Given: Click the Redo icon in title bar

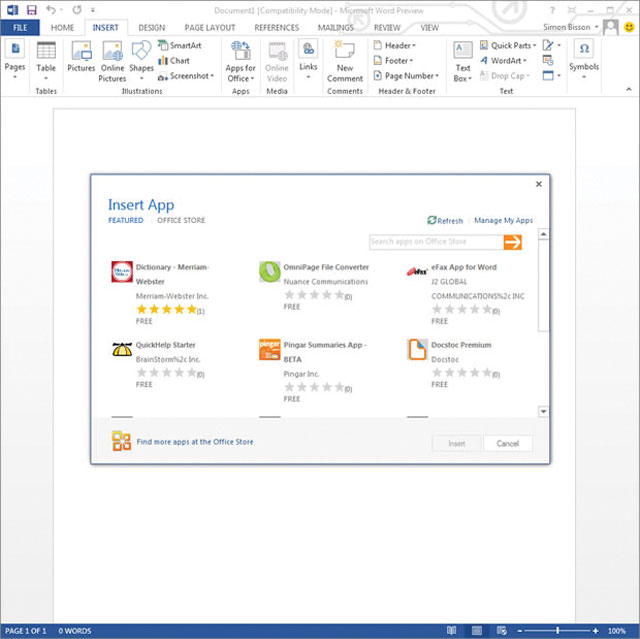Looking at the screenshot, I should click(77, 9).
